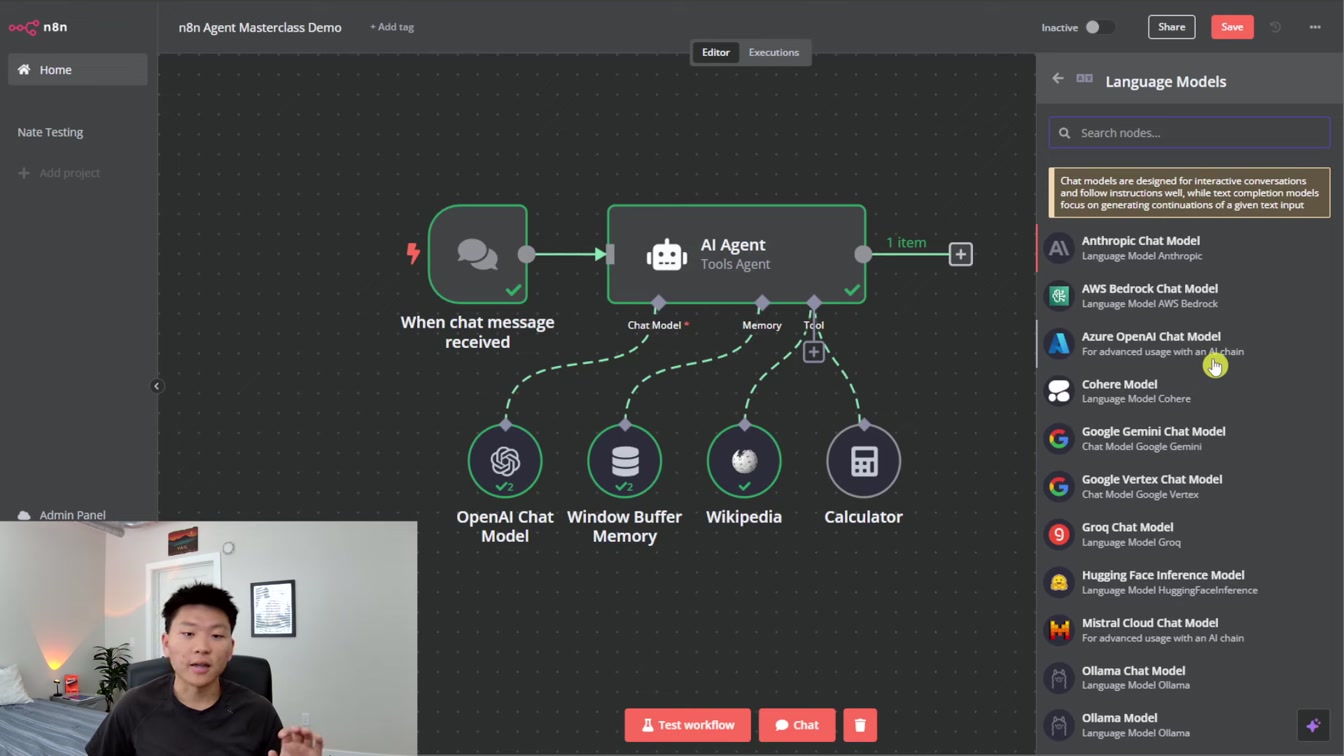Click the Test workflow button
The width and height of the screenshot is (1344, 756).
coord(688,725)
